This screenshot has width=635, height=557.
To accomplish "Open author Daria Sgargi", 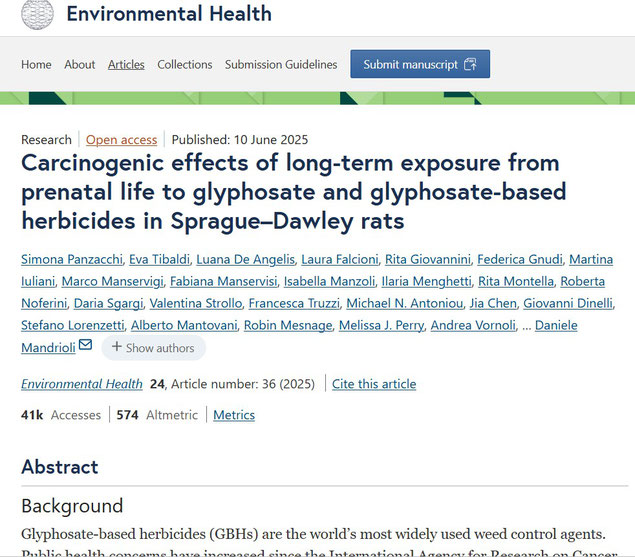I will [108, 303].
